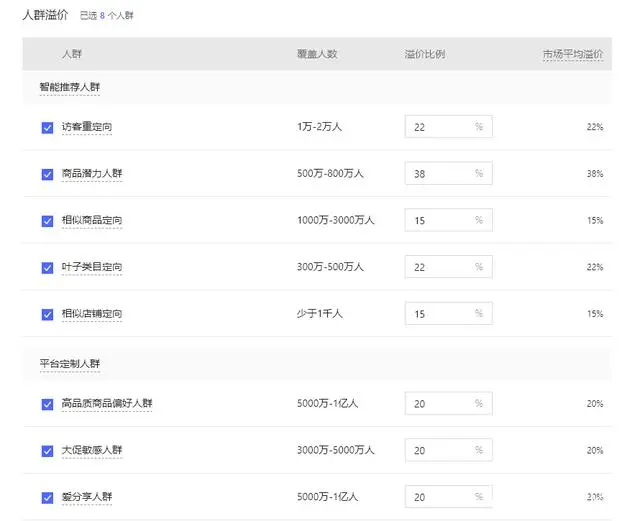Click the 商品潜力人群 crowd name
The image size is (640, 521).
(92, 174)
